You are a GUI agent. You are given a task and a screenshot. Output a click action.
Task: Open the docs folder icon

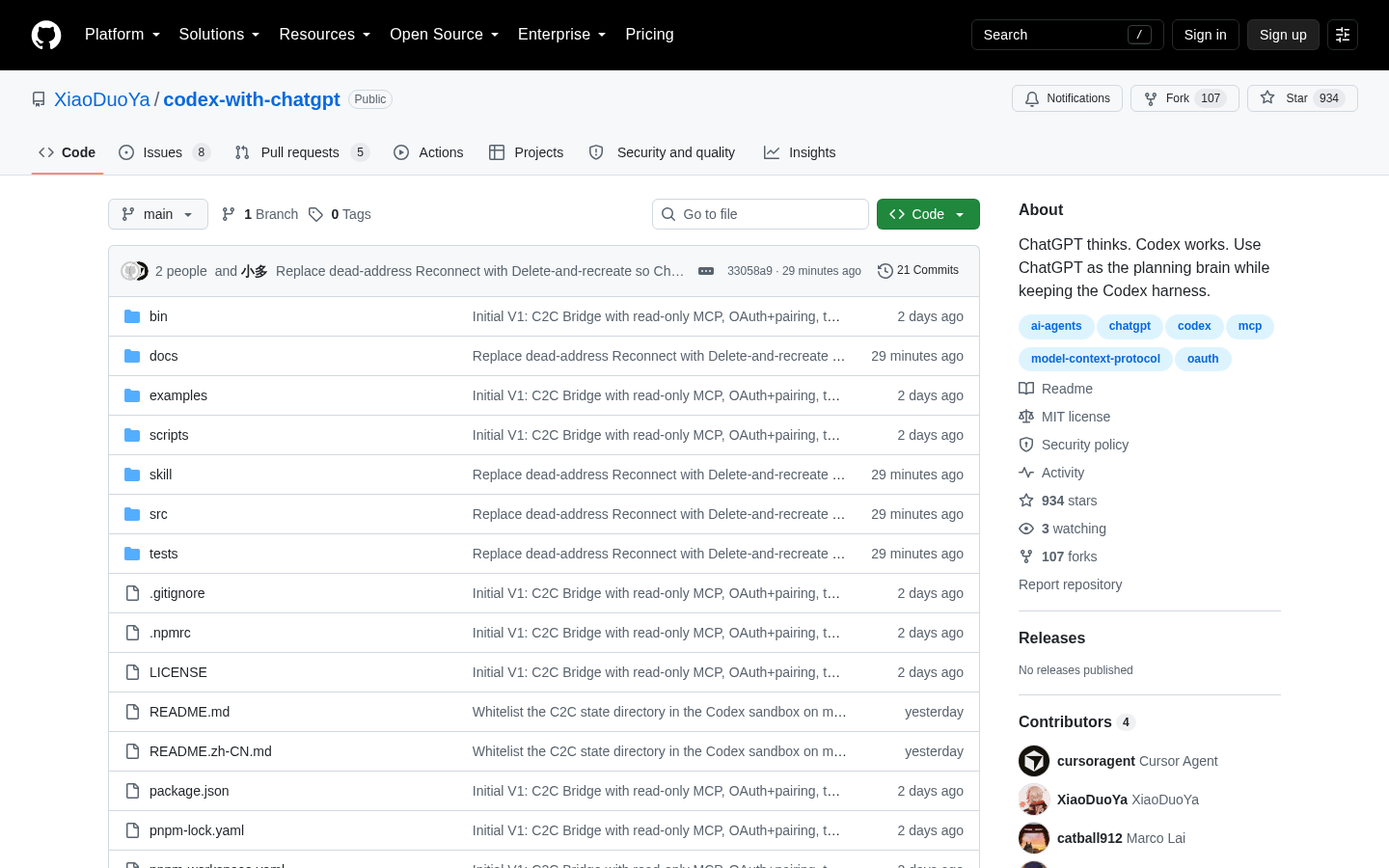click(132, 356)
